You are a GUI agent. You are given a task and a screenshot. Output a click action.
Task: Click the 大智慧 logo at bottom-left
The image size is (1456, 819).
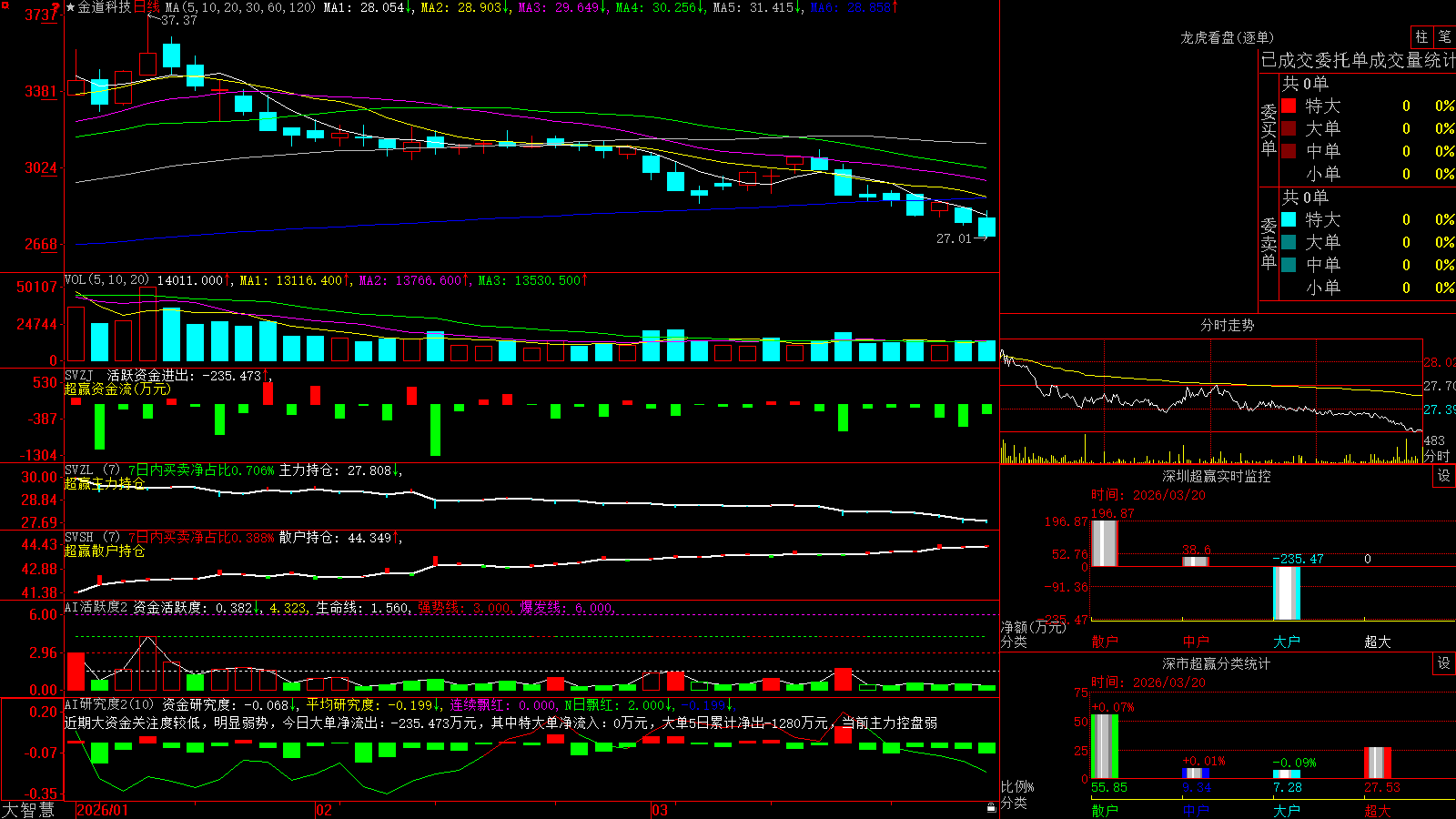pyautogui.click(x=28, y=810)
